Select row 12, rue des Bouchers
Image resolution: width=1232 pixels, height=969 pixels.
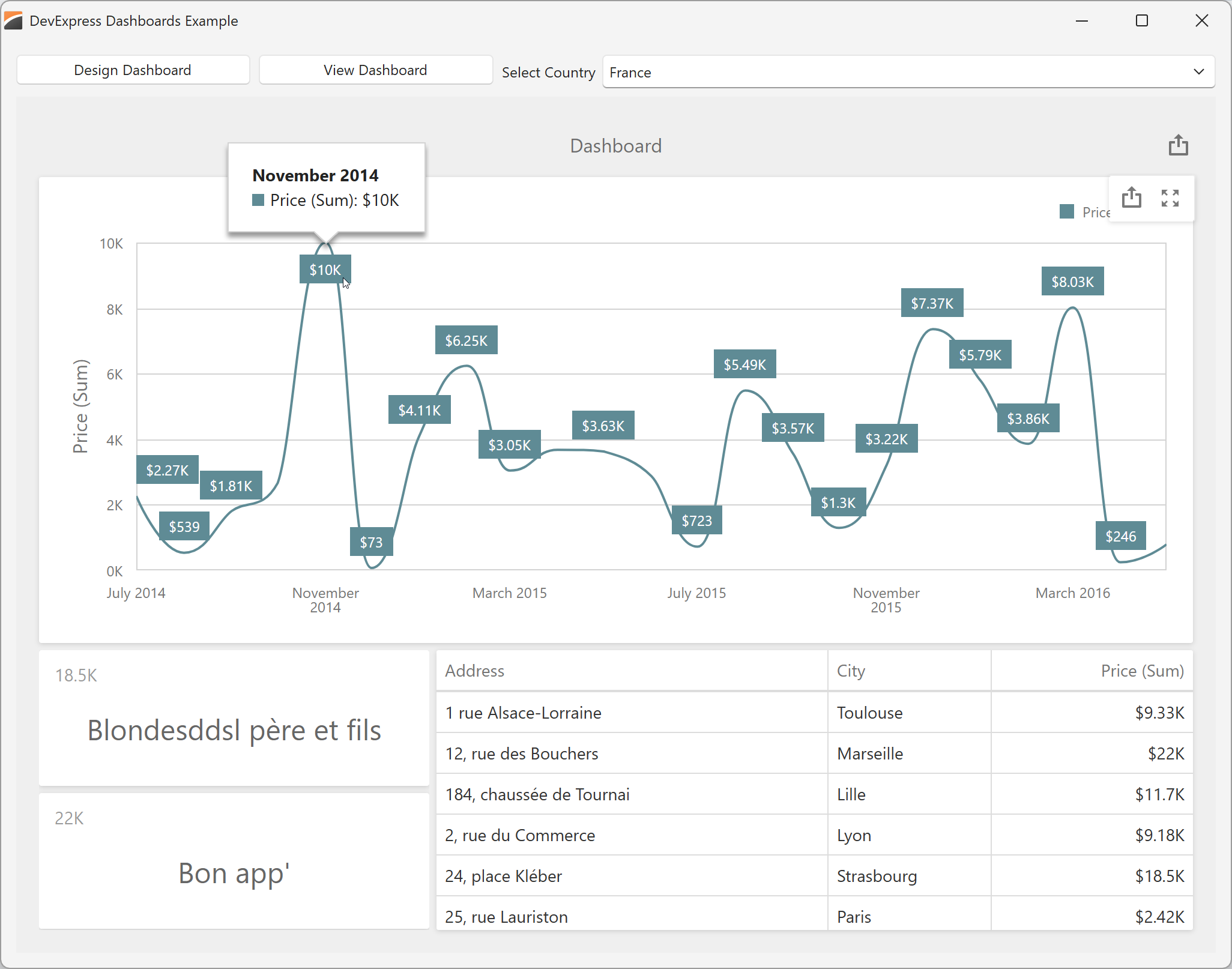coord(815,753)
